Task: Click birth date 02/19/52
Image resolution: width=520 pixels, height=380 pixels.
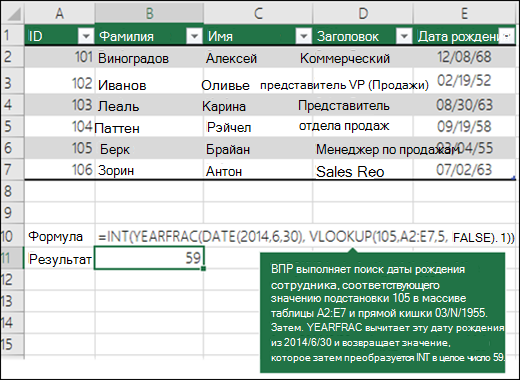Action: coord(464,81)
